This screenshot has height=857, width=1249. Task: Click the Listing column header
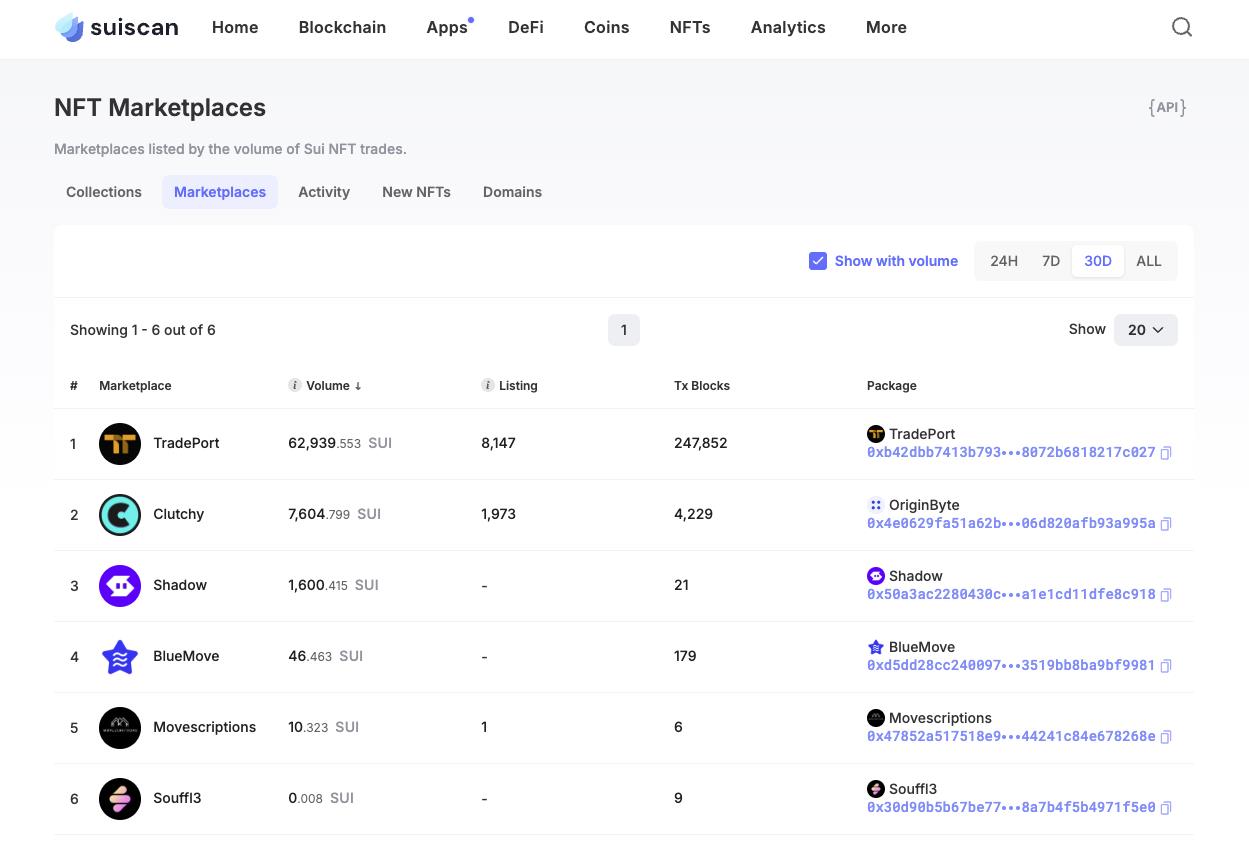click(x=518, y=386)
